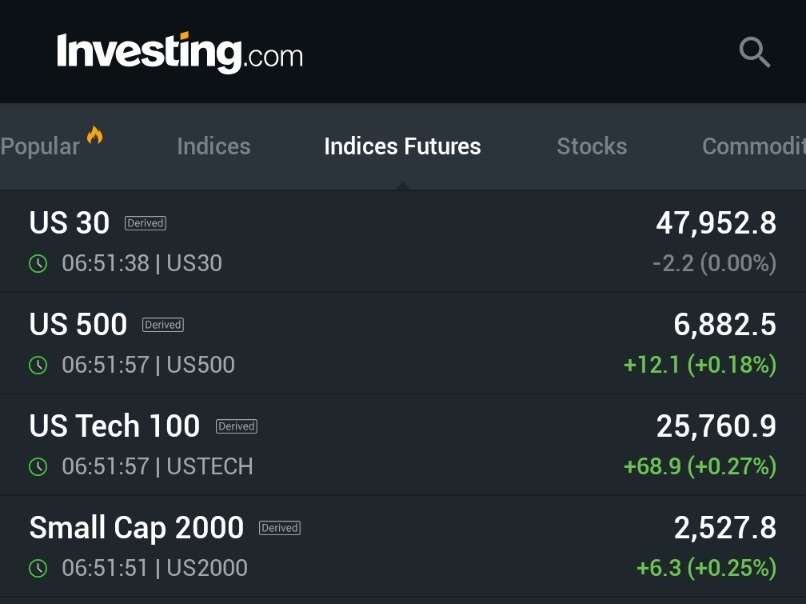The width and height of the screenshot is (806, 604).
Task: Open the Commodities tab
Action: [753, 147]
